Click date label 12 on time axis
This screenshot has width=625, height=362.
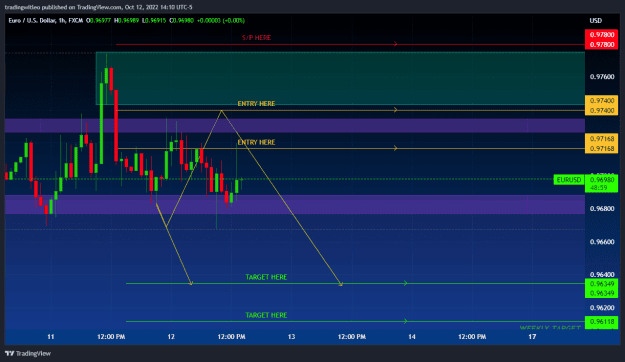(x=171, y=337)
